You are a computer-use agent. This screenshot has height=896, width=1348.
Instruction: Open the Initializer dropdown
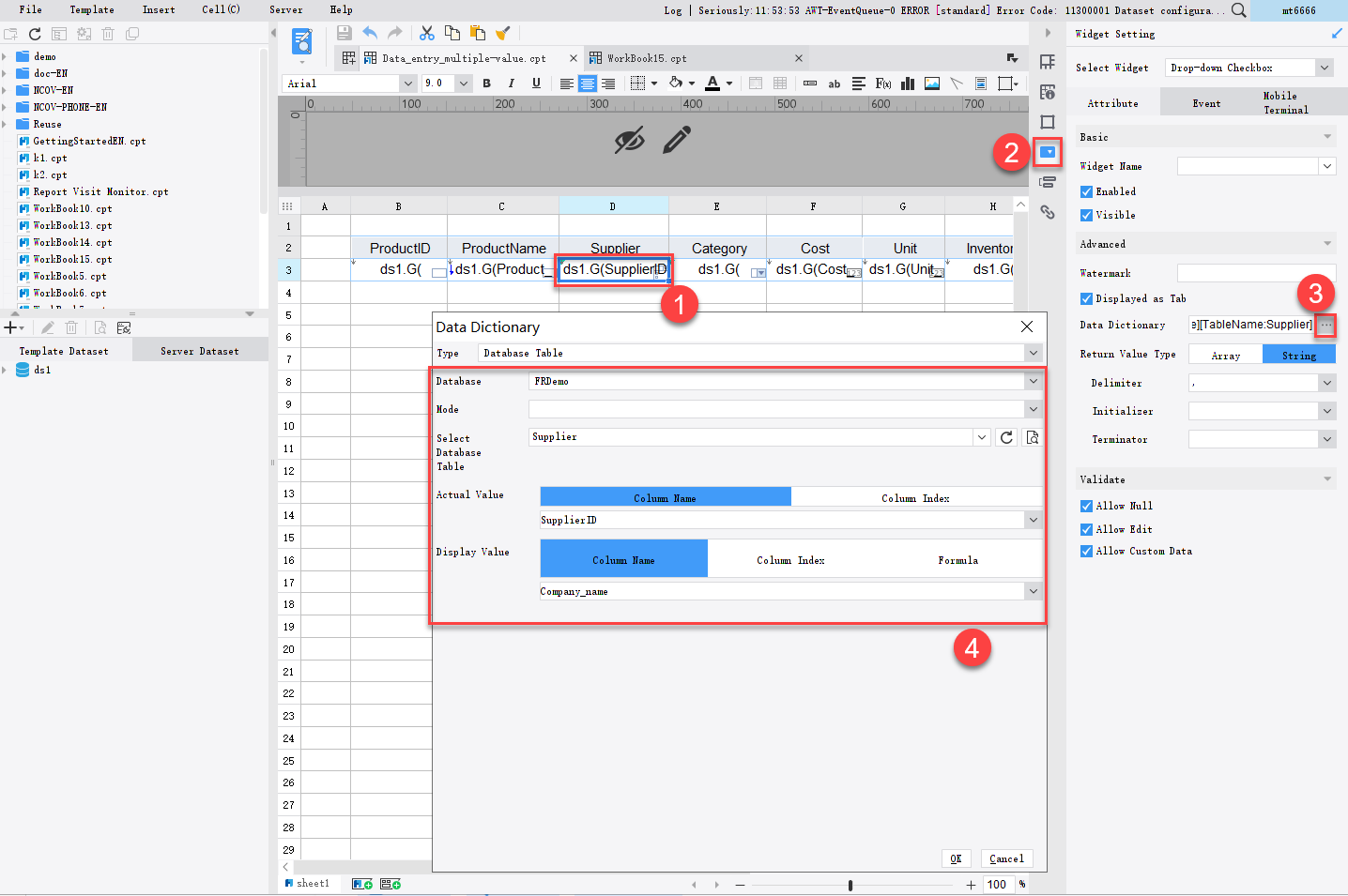[1327, 411]
